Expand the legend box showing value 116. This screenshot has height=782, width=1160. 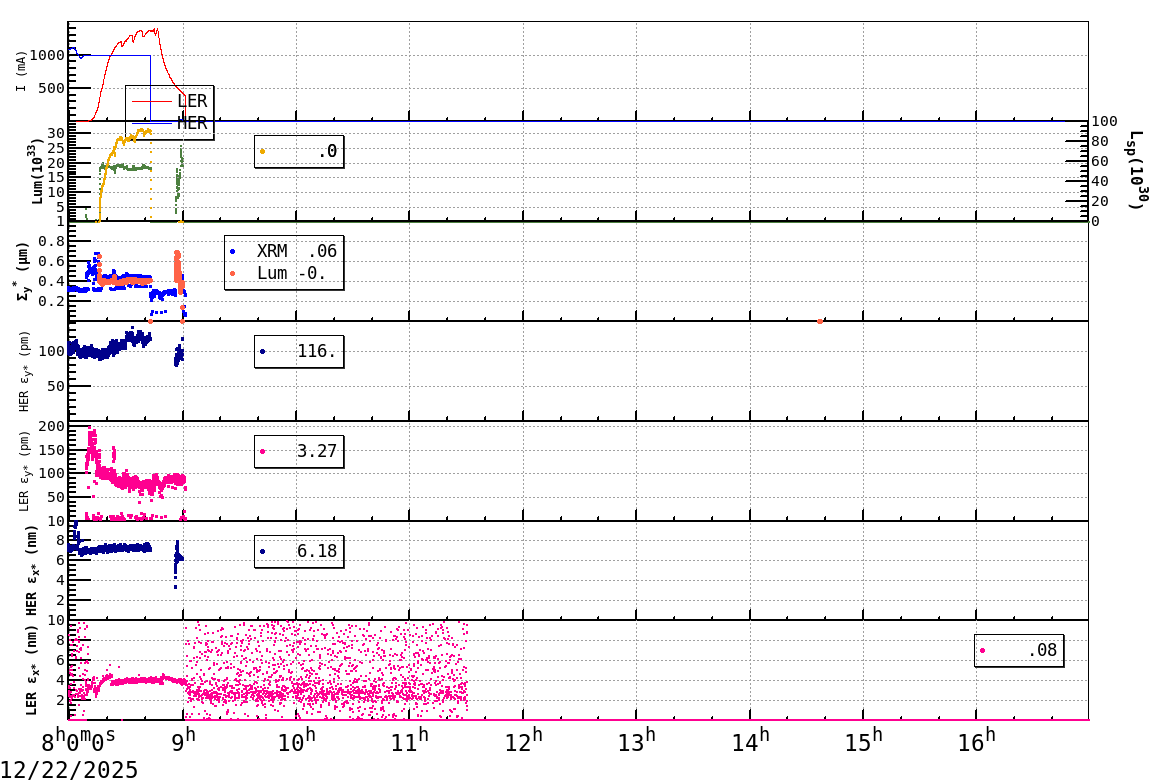[300, 351]
